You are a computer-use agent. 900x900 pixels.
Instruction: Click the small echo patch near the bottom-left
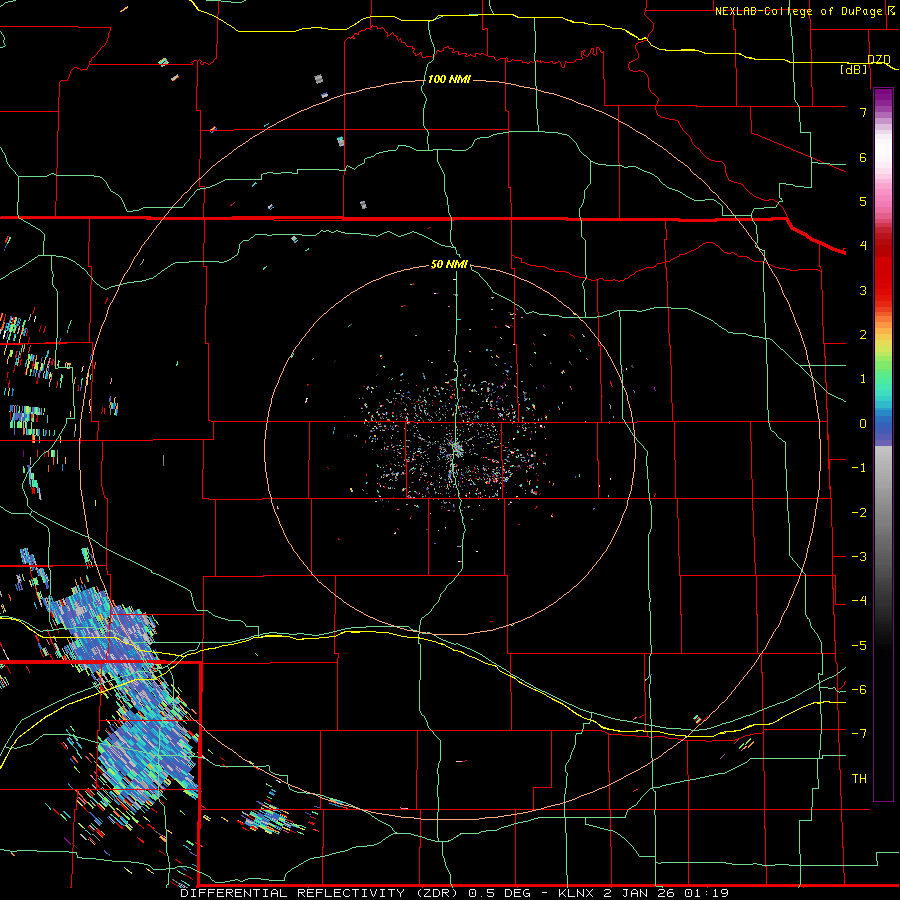click(x=270, y=818)
